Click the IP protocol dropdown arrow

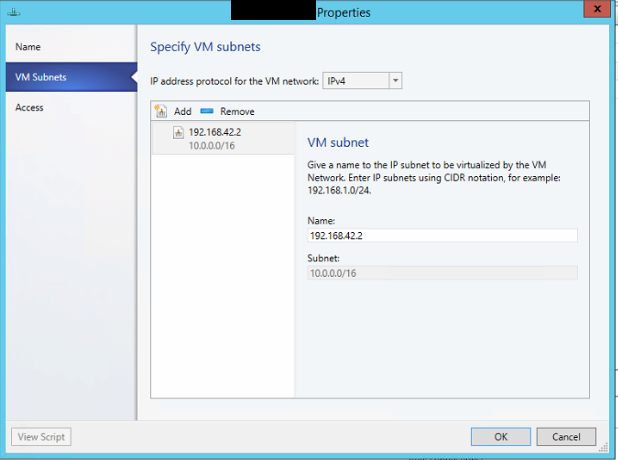[x=395, y=81]
